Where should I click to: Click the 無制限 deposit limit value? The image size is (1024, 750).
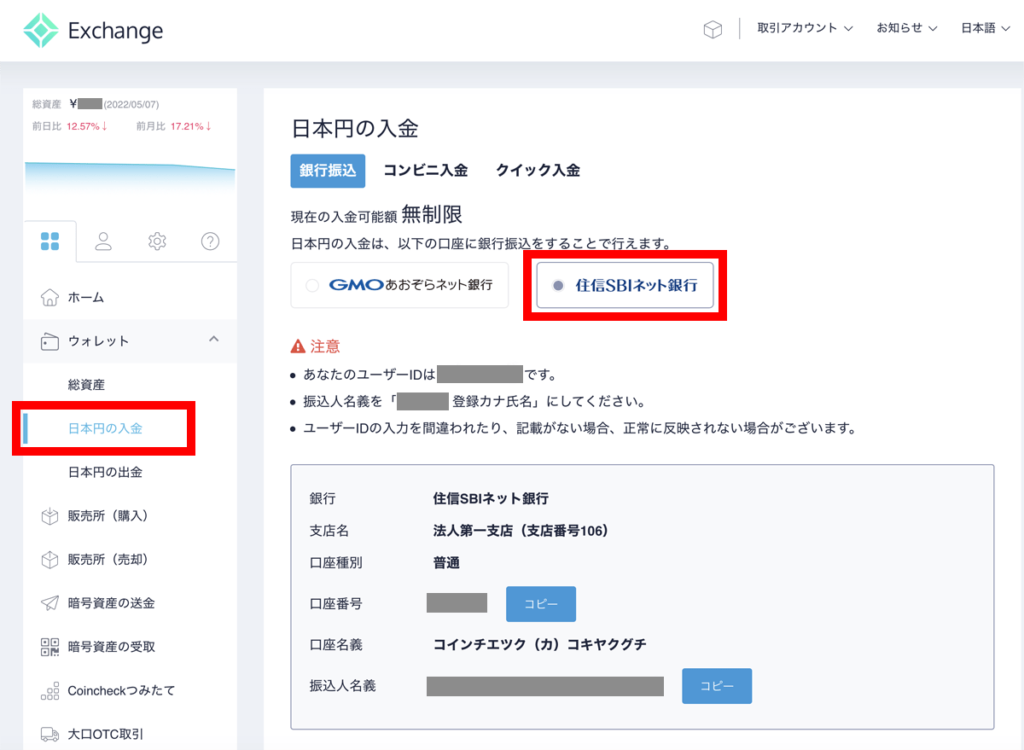(x=432, y=214)
